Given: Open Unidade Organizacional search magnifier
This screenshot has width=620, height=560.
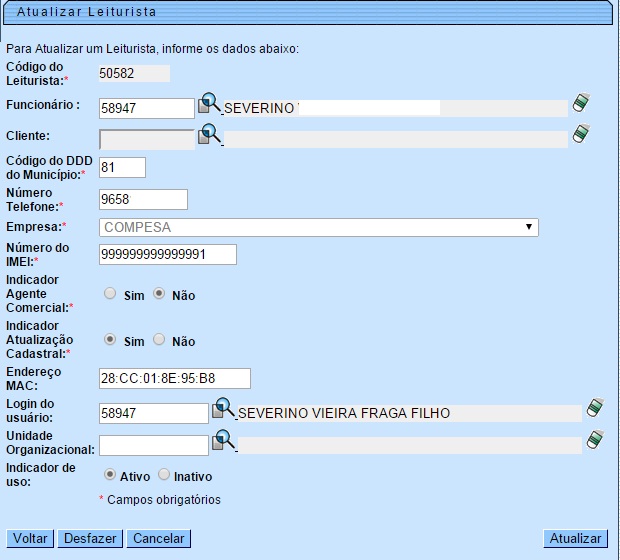Looking at the screenshot, I should [x=223, y=441].
